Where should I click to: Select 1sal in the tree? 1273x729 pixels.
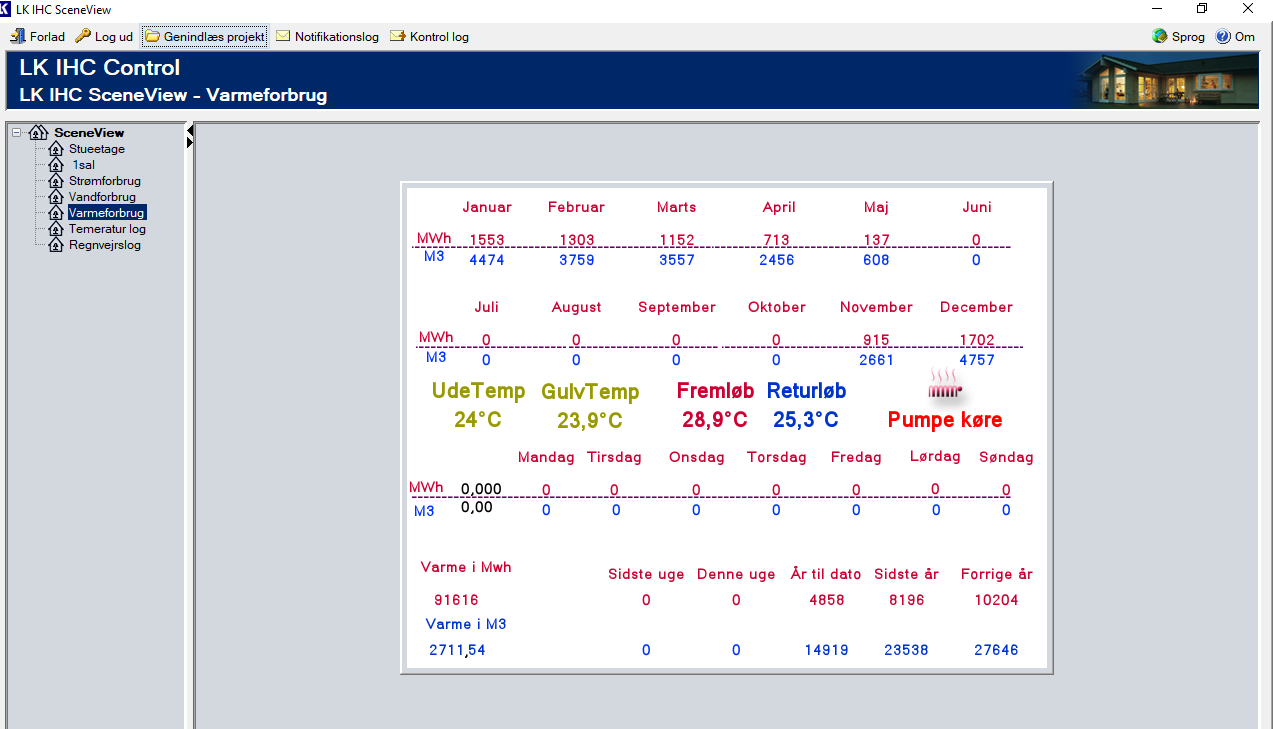coord(83,165)
